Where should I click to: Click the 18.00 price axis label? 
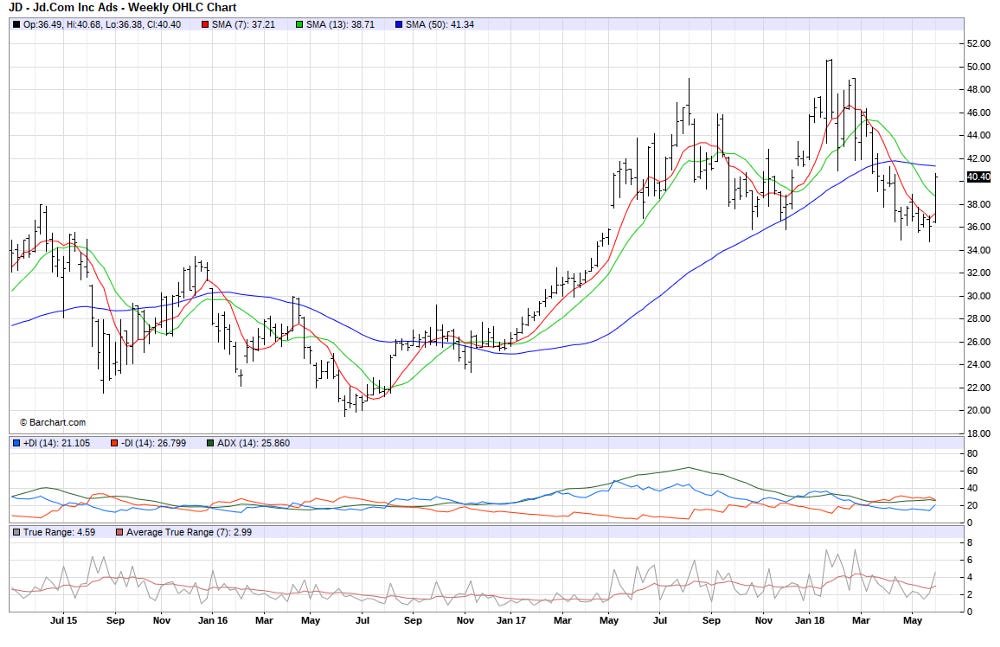point(978,433)
